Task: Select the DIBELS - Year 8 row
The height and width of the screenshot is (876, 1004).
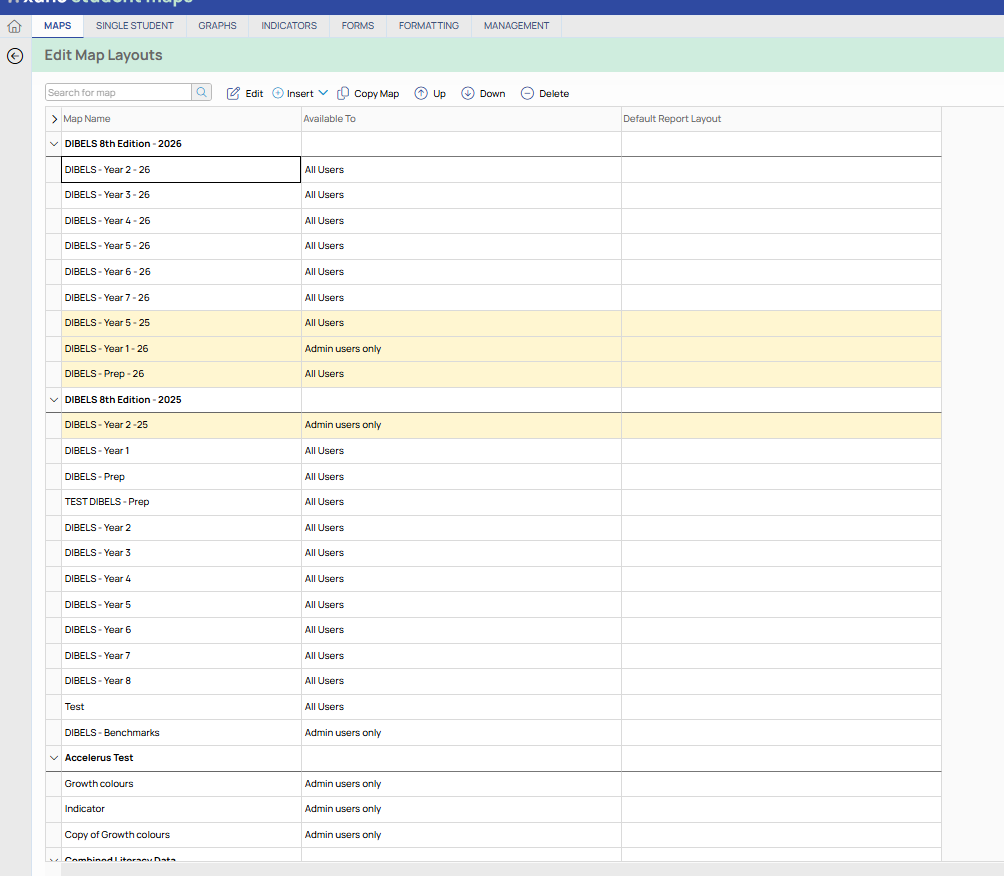Action: click(x=493, y=681)
